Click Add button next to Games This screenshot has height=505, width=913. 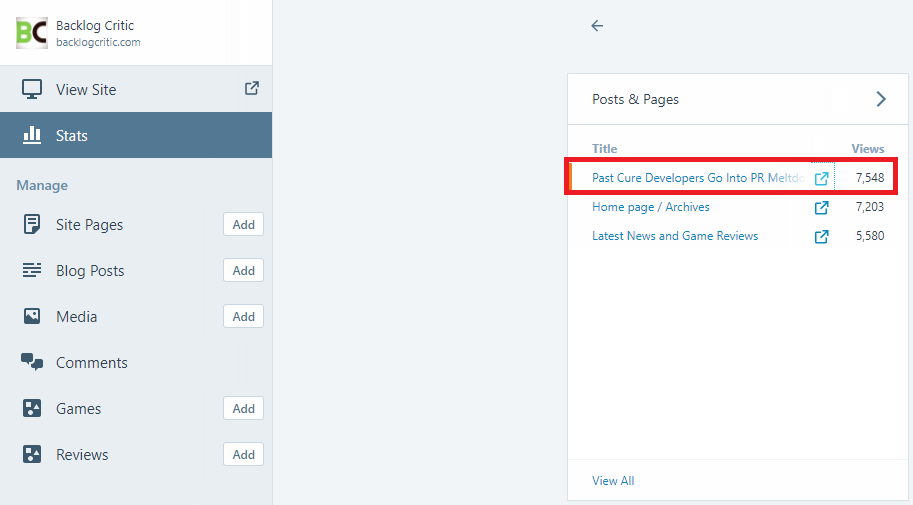pos(243,408)
